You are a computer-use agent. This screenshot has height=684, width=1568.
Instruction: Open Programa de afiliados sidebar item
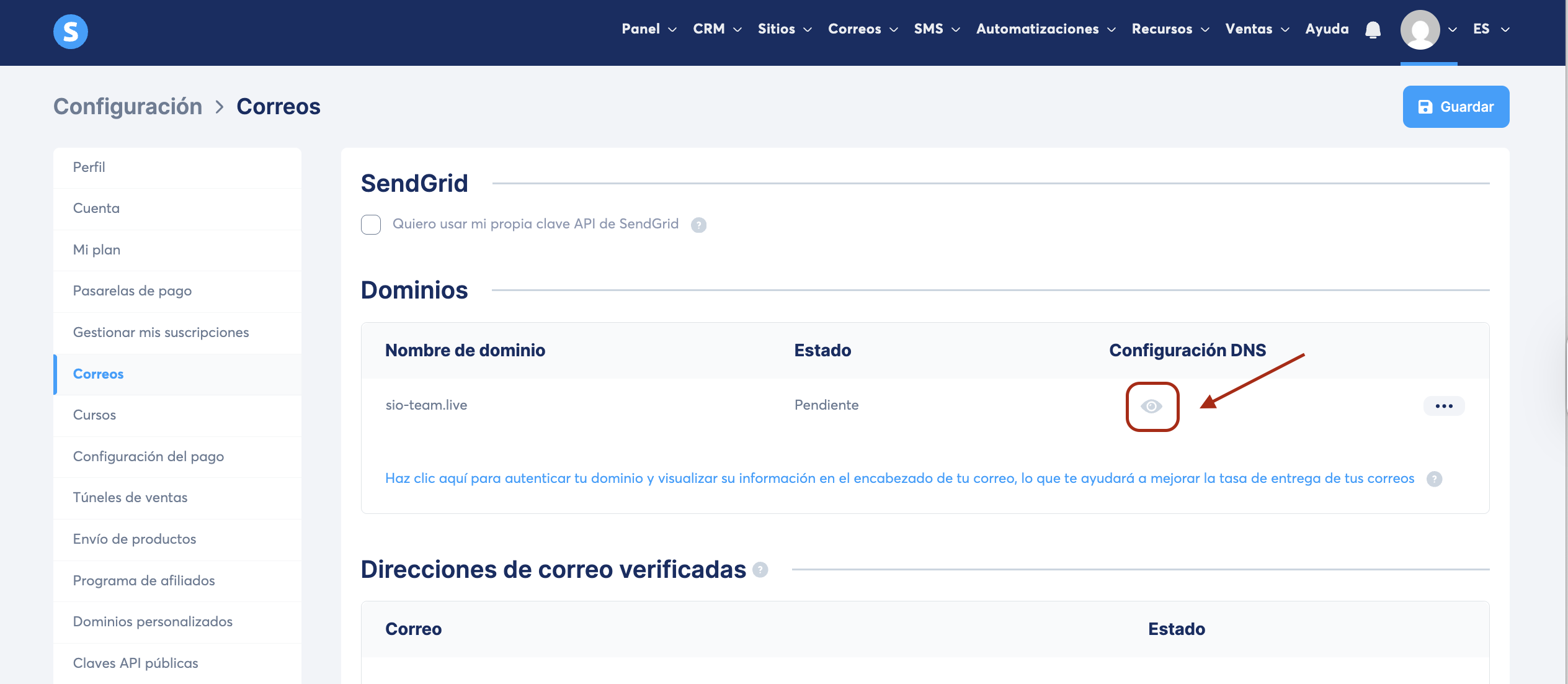[x=144, y=580]
